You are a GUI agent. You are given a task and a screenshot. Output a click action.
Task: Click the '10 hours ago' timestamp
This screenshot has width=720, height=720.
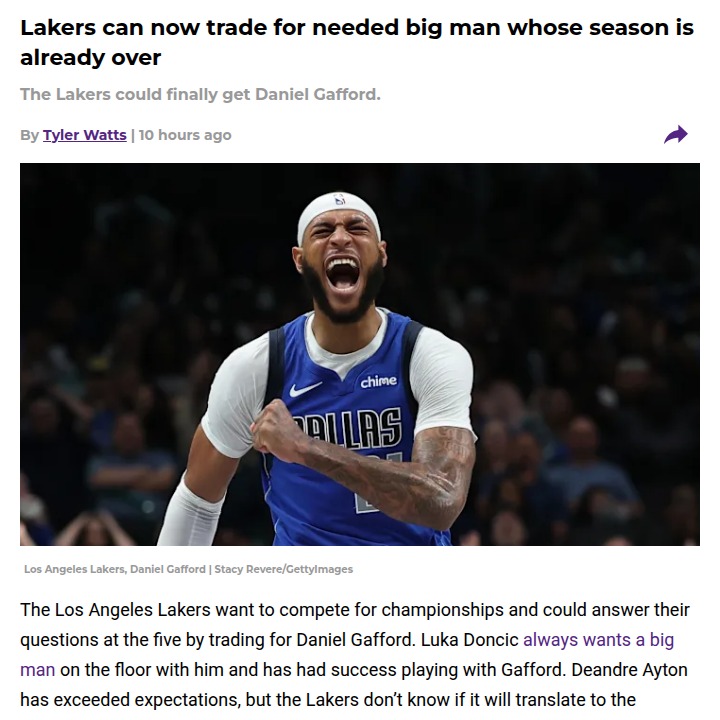tap(185, 135)
